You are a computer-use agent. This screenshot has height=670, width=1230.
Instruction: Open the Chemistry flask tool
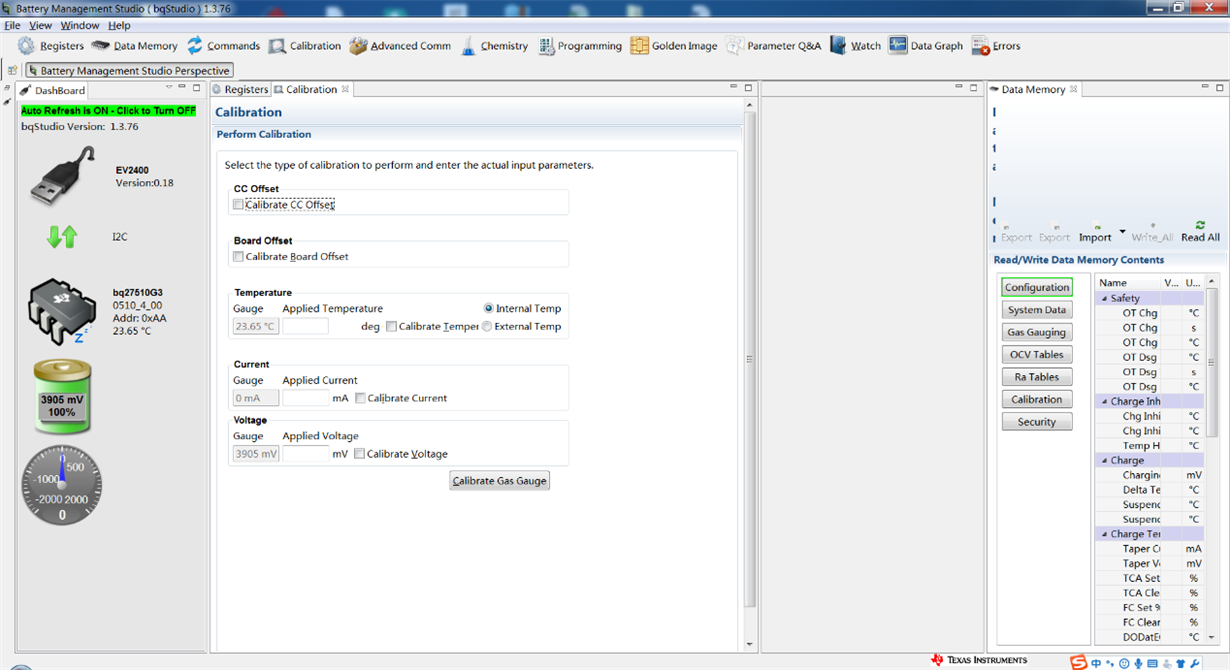[494, 46]
